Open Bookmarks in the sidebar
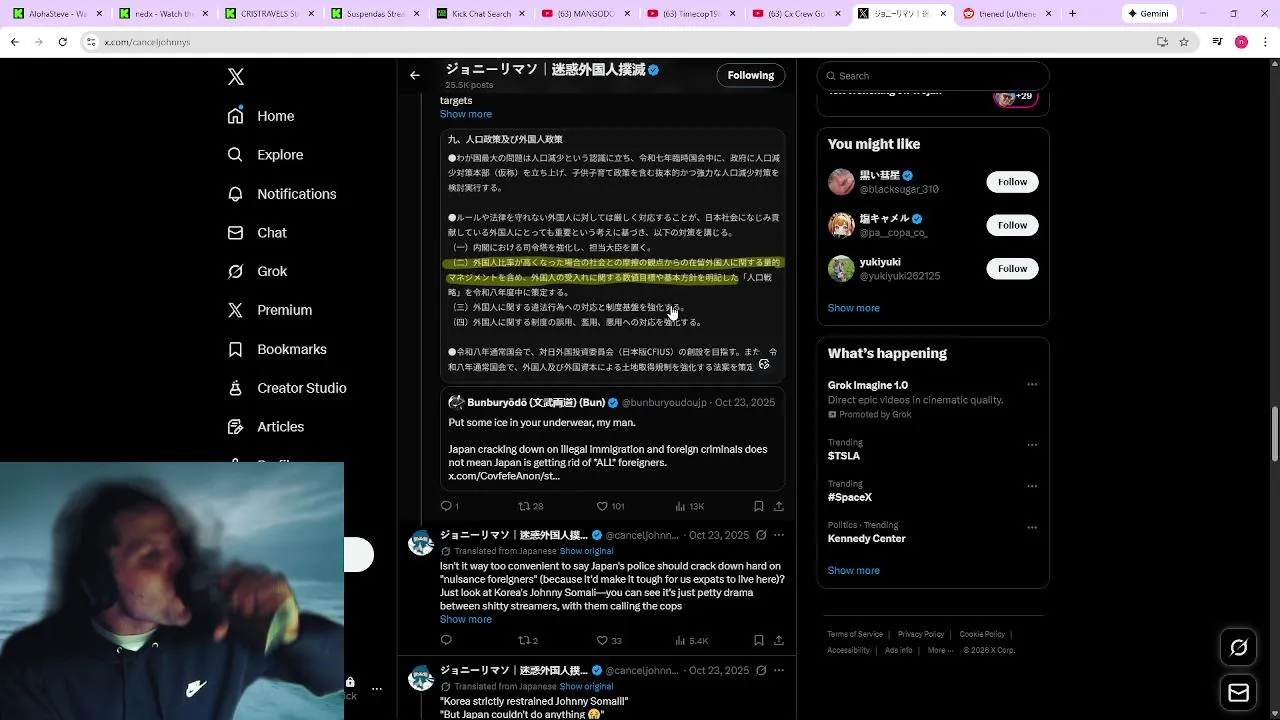The height and width of the screenshot is (720, 1280). [x=277, y=349]
